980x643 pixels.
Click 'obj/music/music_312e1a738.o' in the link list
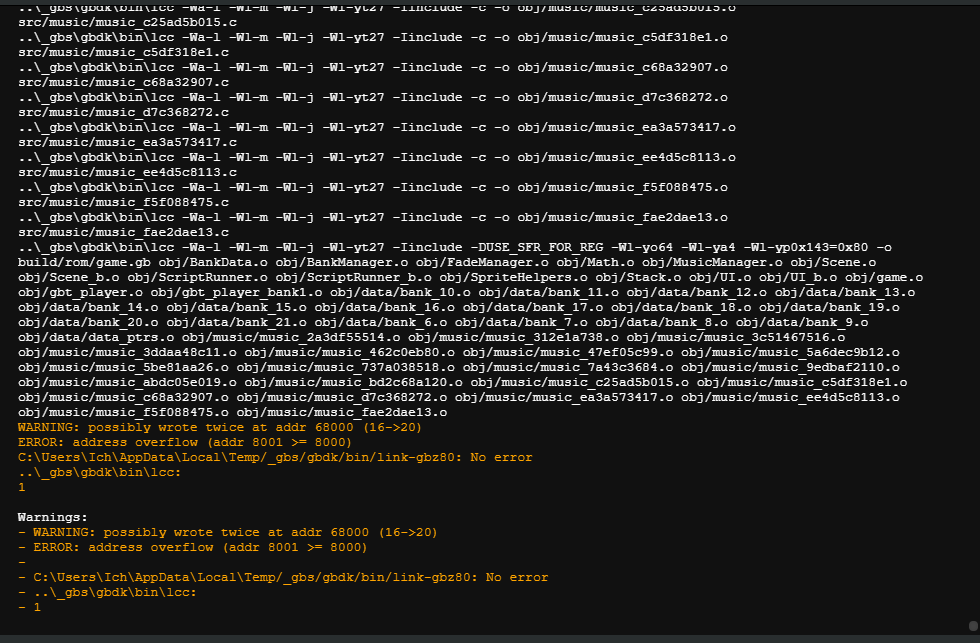[x=513, y=337]
